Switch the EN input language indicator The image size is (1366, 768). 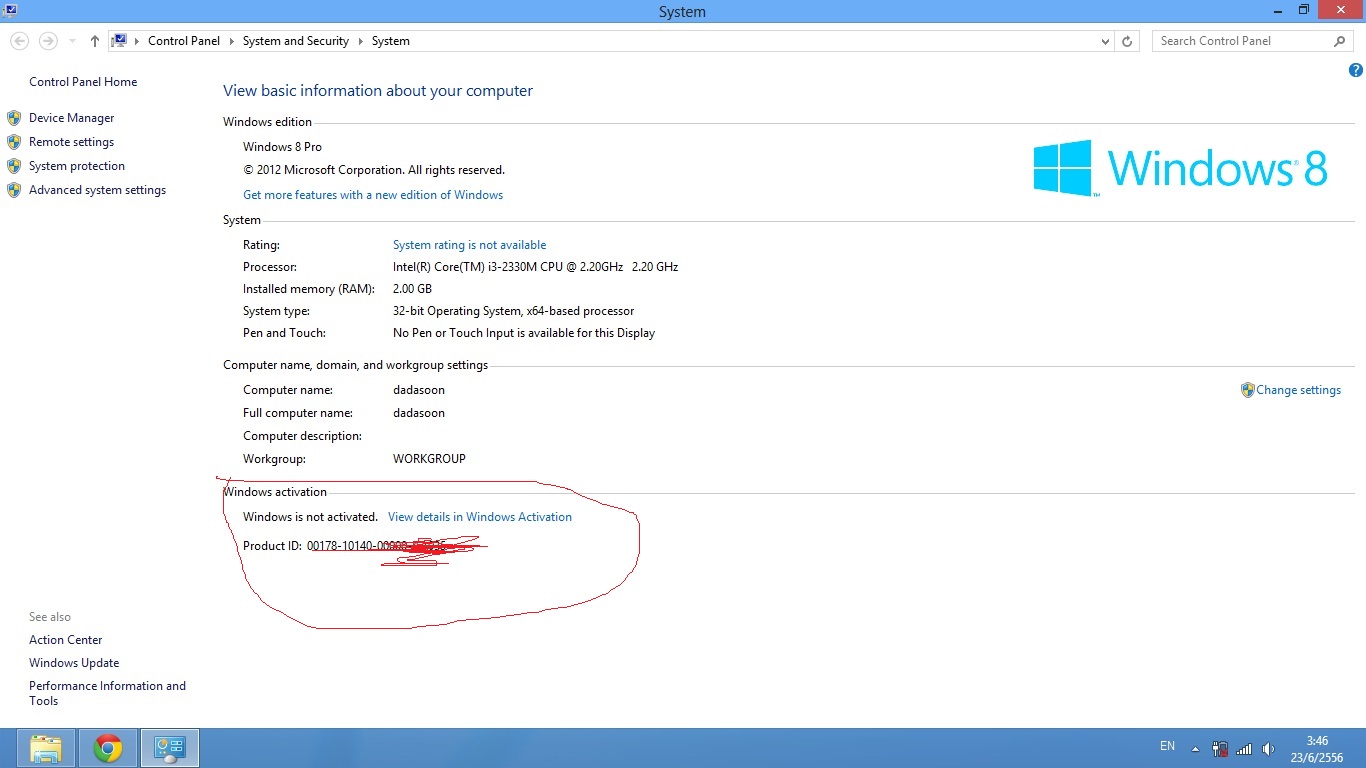[1167, 746]
